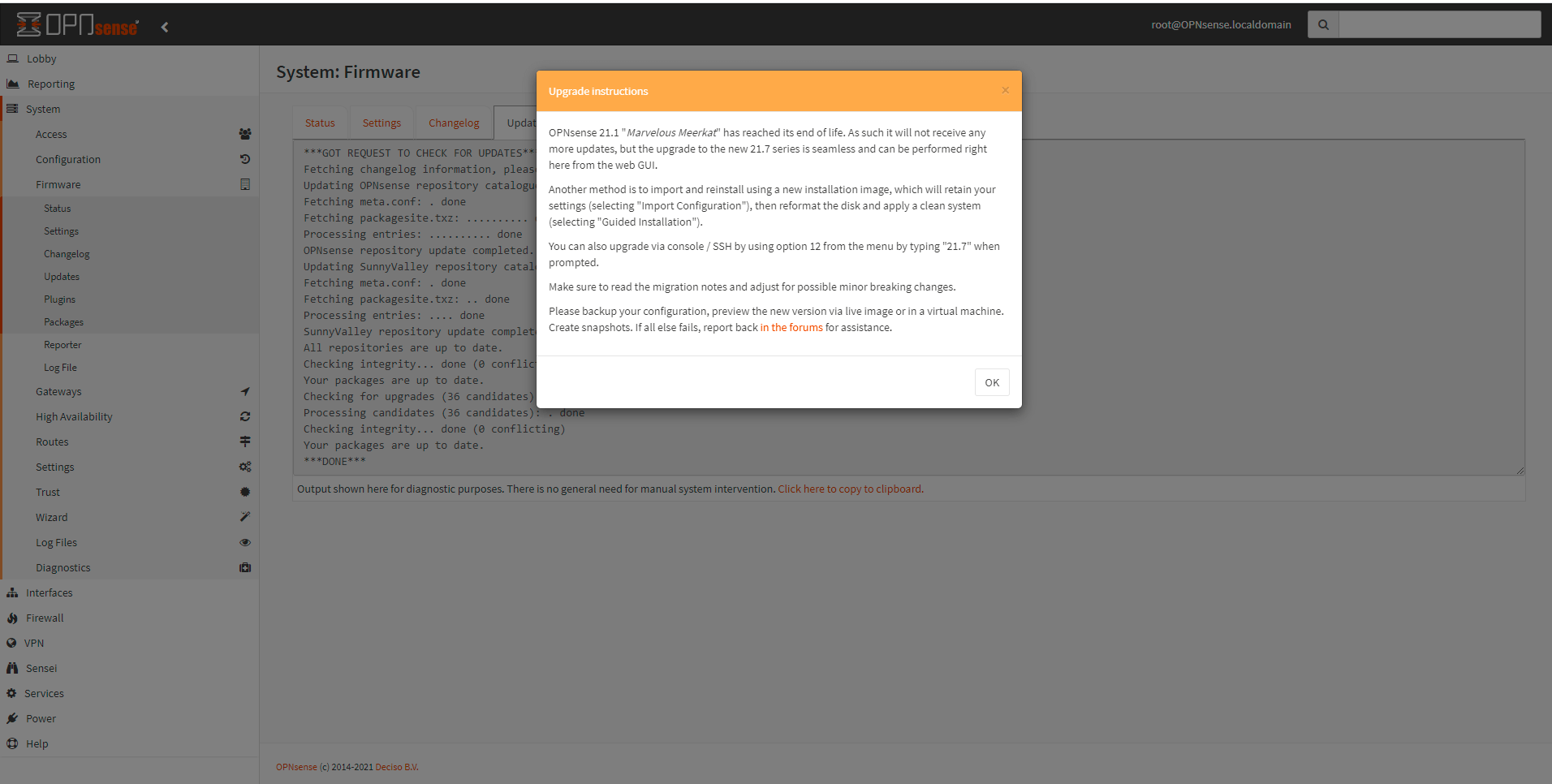The image size is (1552, 784).
Task: Click the Diagnostics medkit icon
Action: click(x=244, y=567)
